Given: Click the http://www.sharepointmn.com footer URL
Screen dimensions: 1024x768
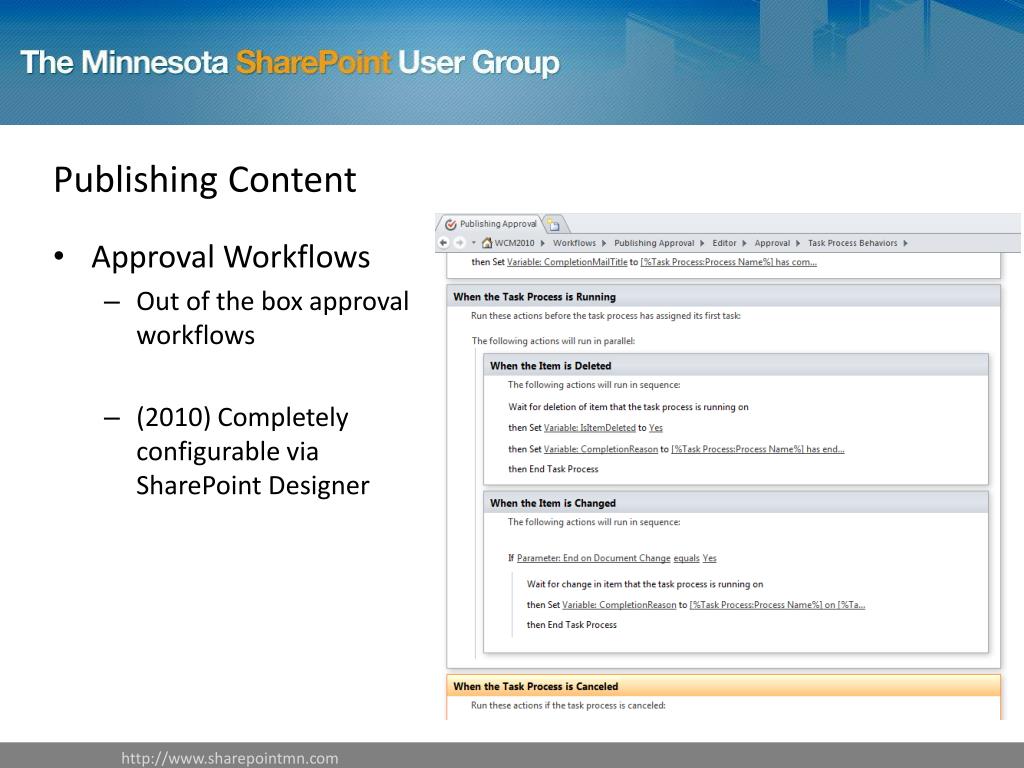Looking at the screenshot, I should 230,758.
